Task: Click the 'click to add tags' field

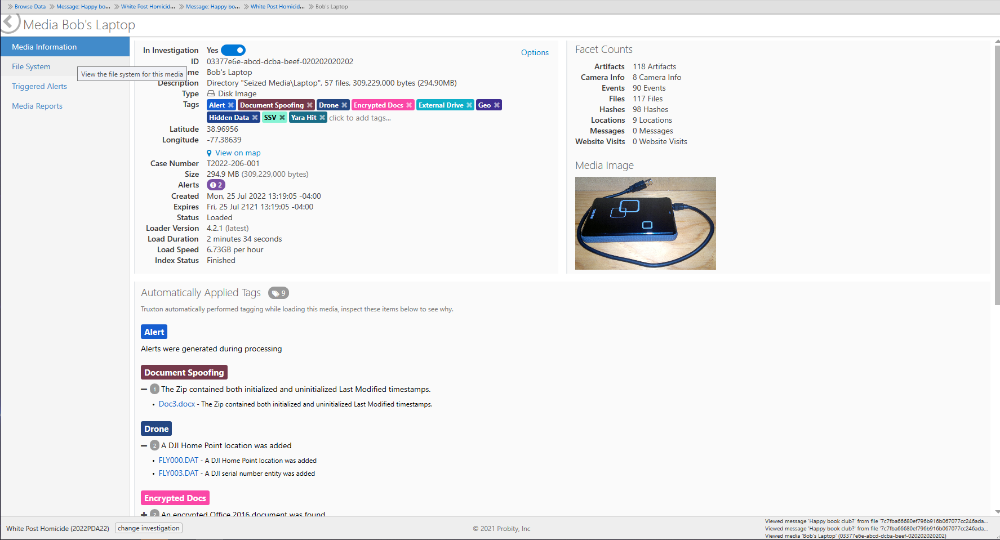Action: [x=360, y=118]
